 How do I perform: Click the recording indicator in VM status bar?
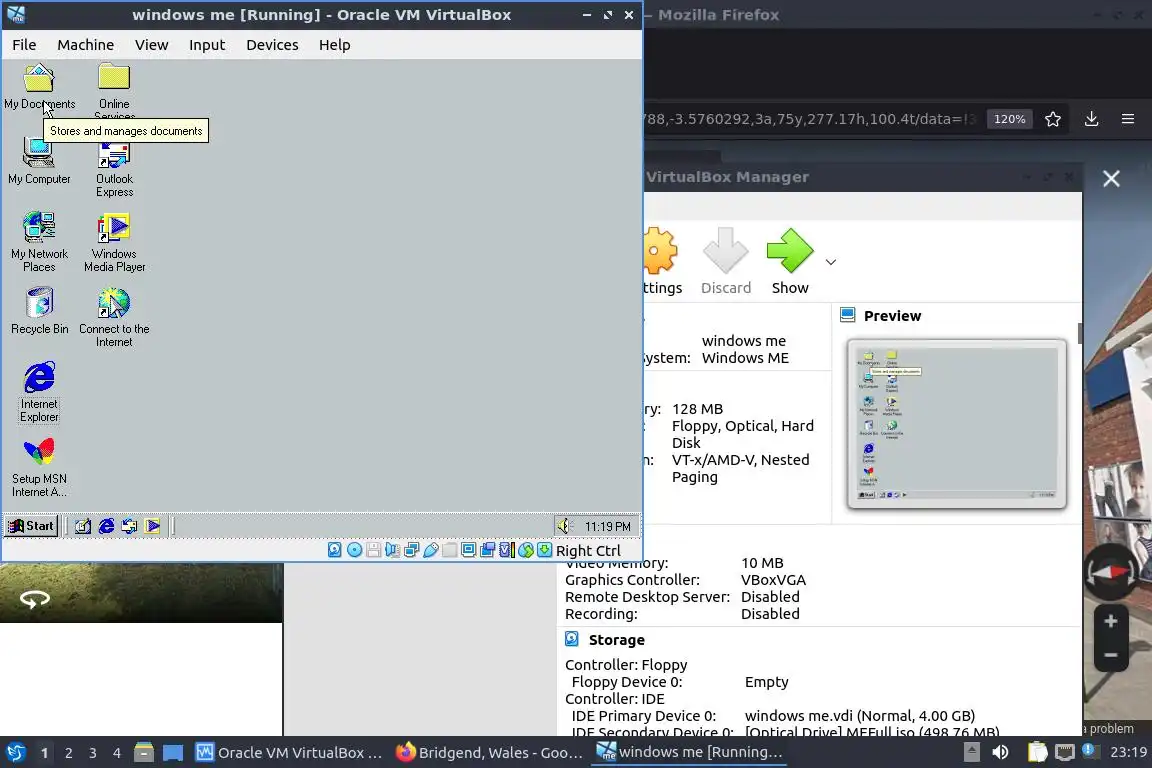tap(487, 550)
